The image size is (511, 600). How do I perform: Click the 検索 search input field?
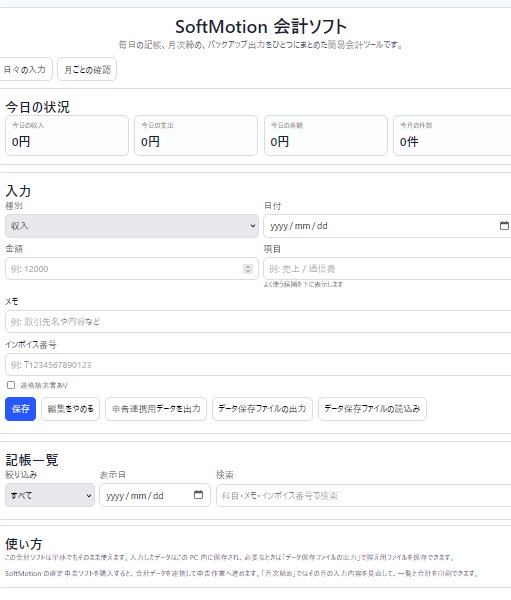(364, 496)
